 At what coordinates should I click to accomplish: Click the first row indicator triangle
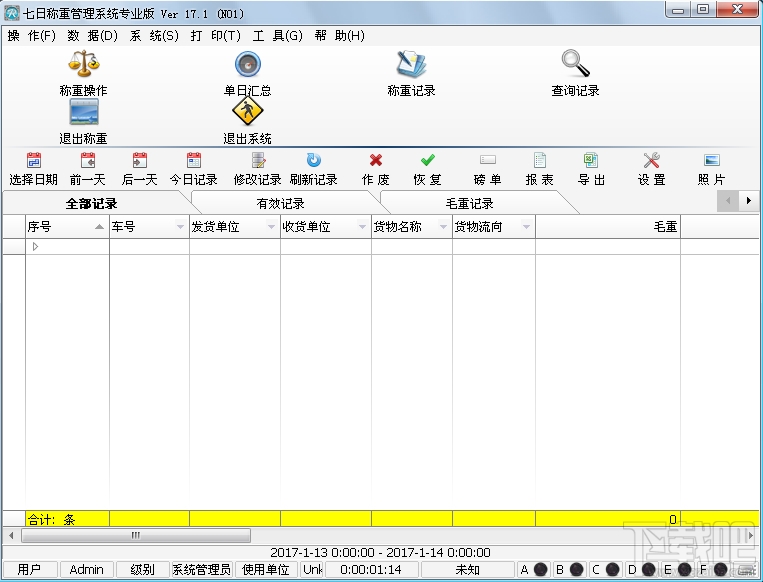[x=35, y=246]
